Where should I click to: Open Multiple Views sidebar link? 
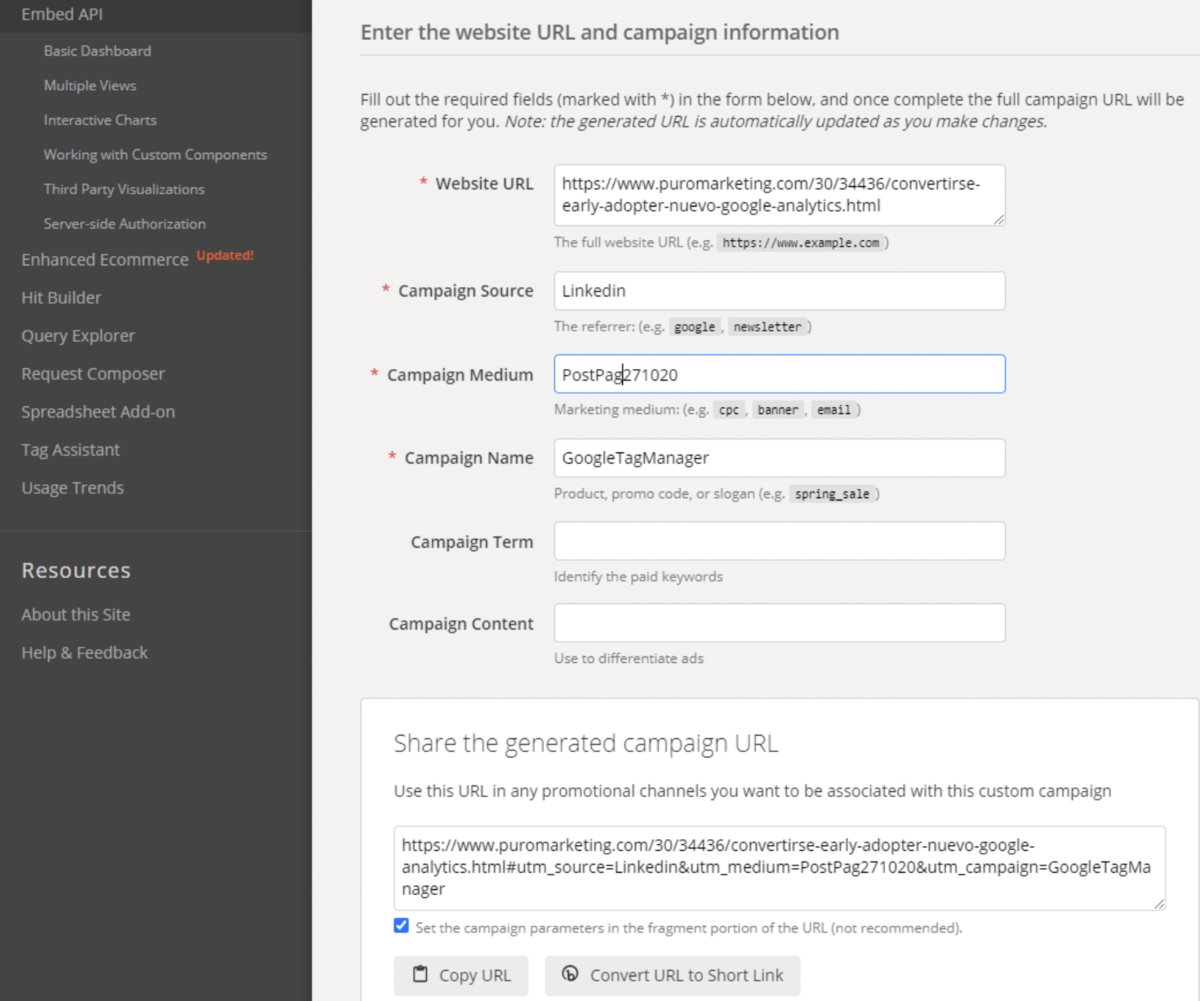[x=90, y=86]
